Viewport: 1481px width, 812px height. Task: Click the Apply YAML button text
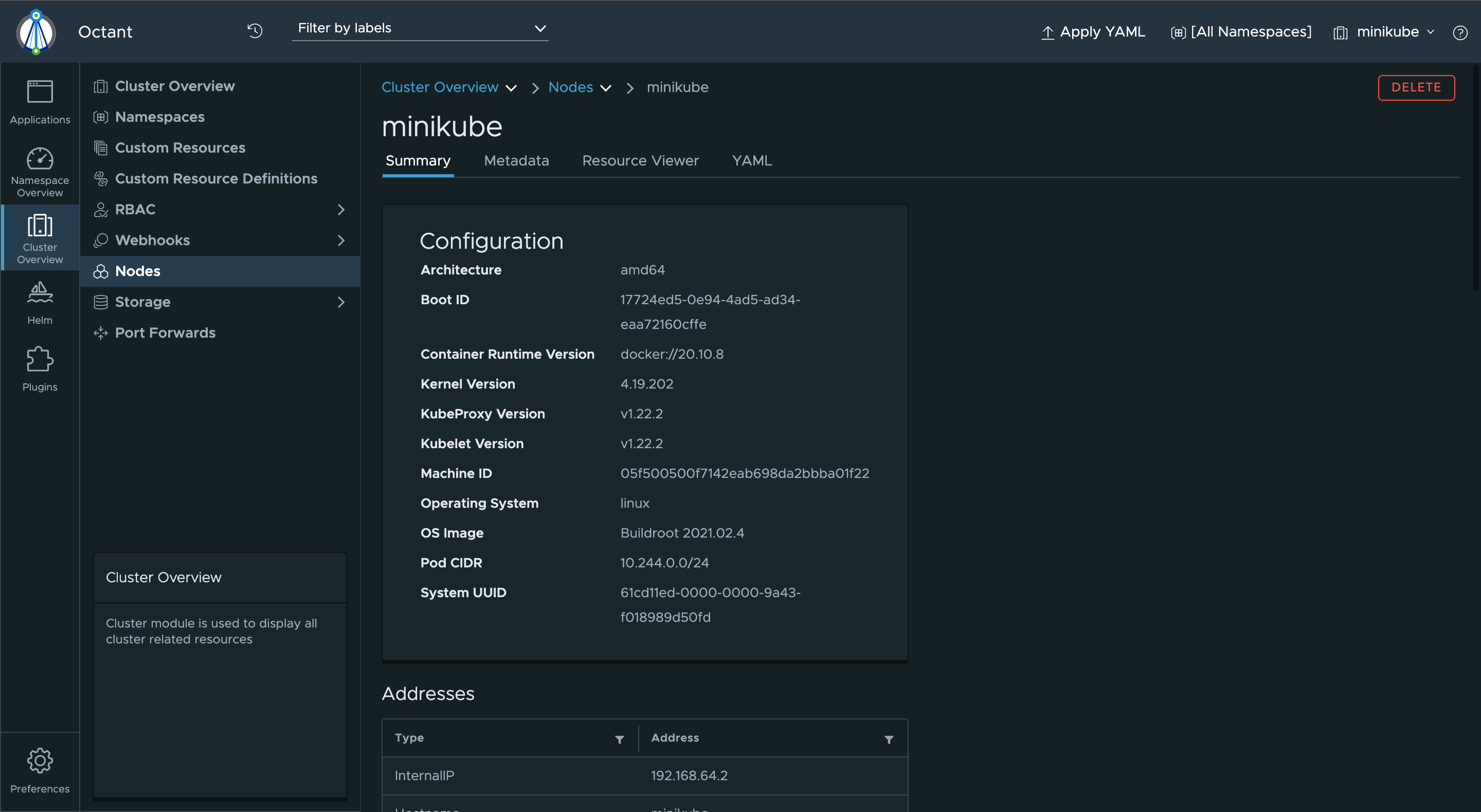point(1102,32)
